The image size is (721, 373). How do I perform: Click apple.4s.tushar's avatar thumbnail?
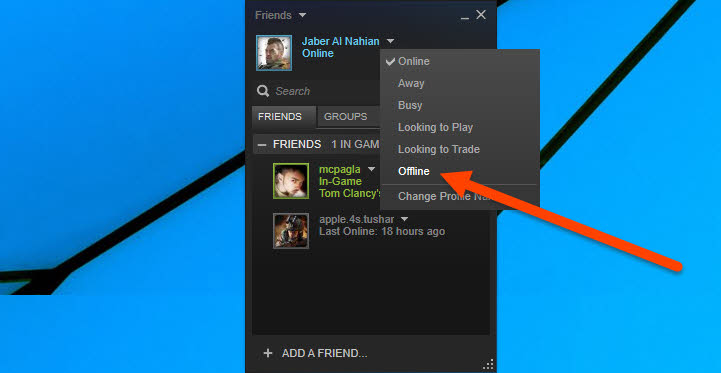tap(291, 231)
